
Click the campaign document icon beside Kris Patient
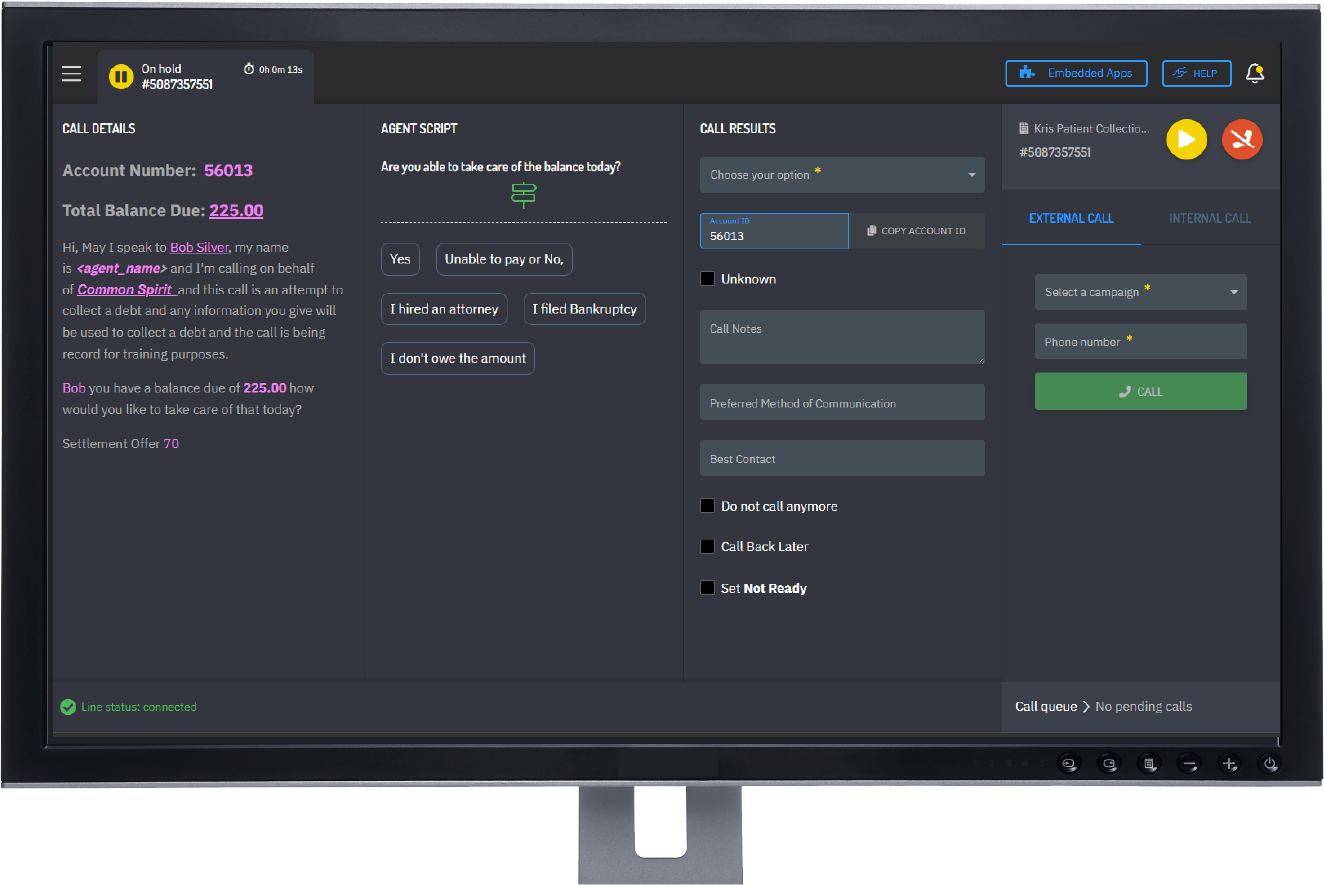point(1024,129)
